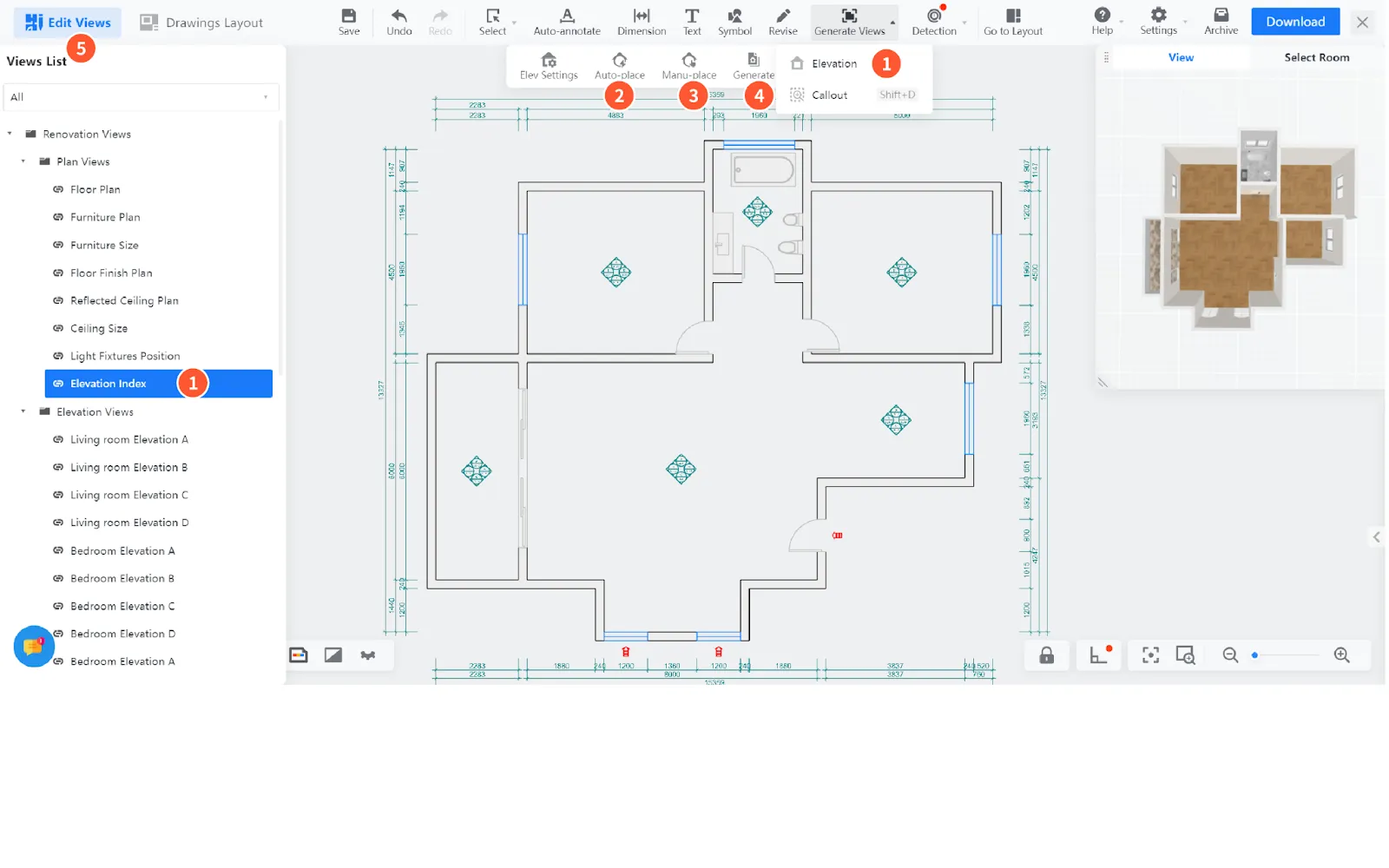Viewport: 1389px width, 868px height.
Task: Click the fit-to-screen icon near the zoom controls
Action: (x=1149, y=655)
